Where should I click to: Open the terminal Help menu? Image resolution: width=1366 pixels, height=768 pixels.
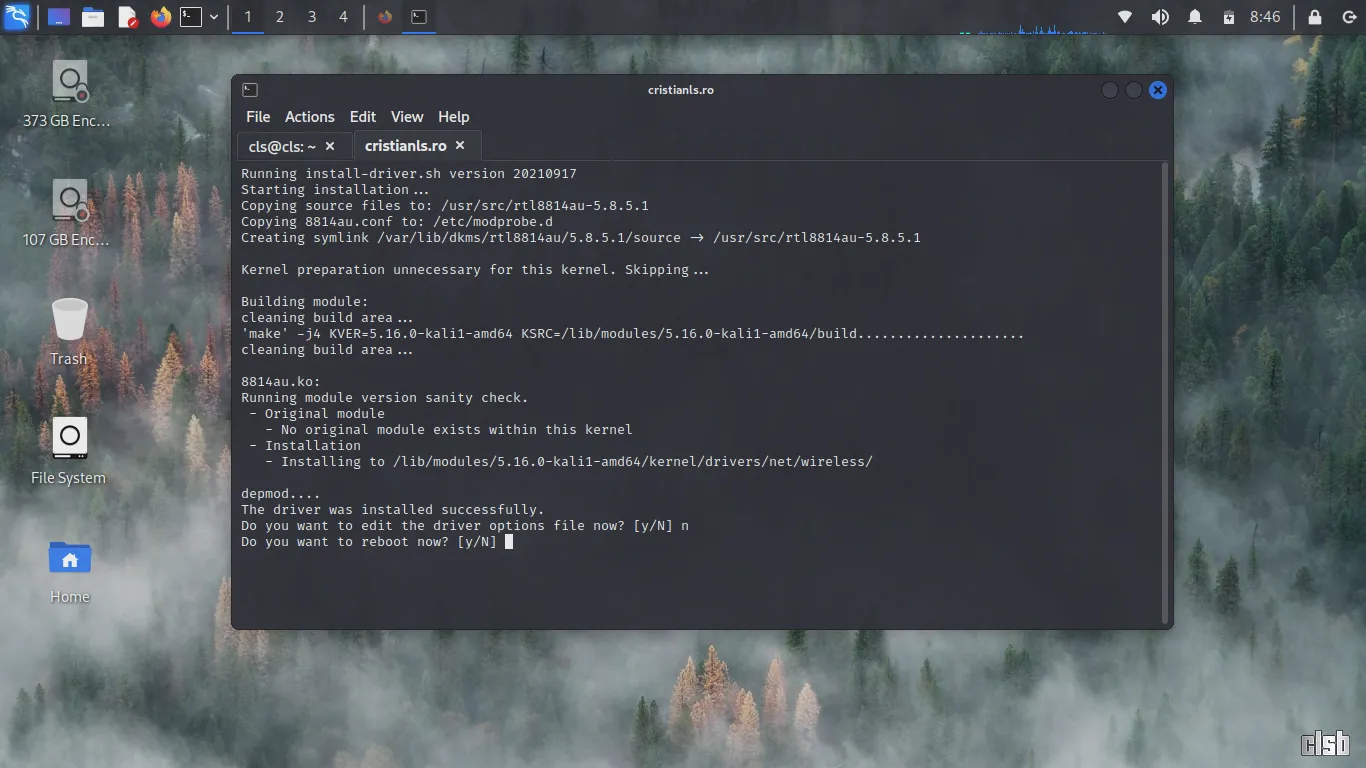[453, 117]
